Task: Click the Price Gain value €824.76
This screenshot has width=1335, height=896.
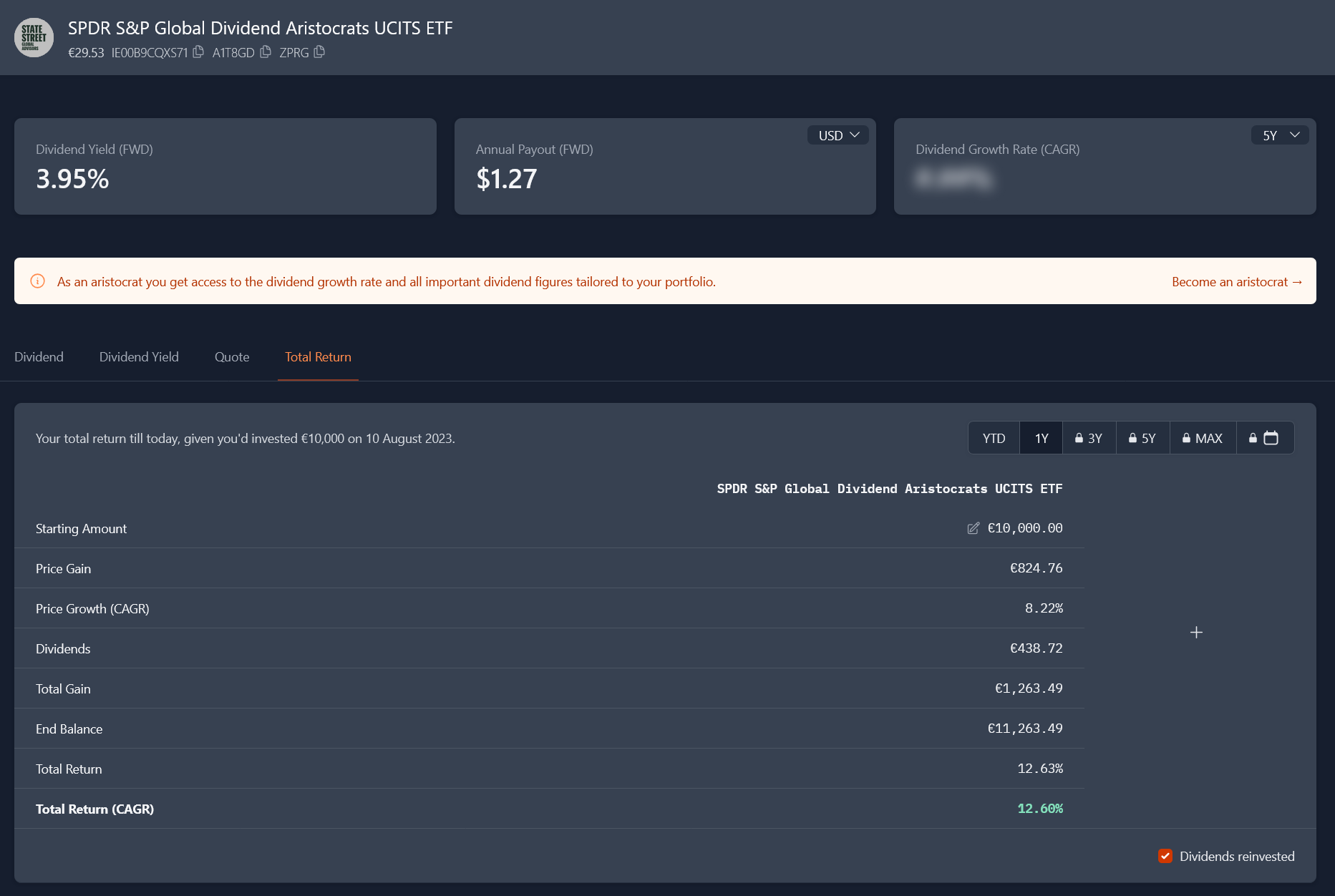Action: (x=1036, y=568)
